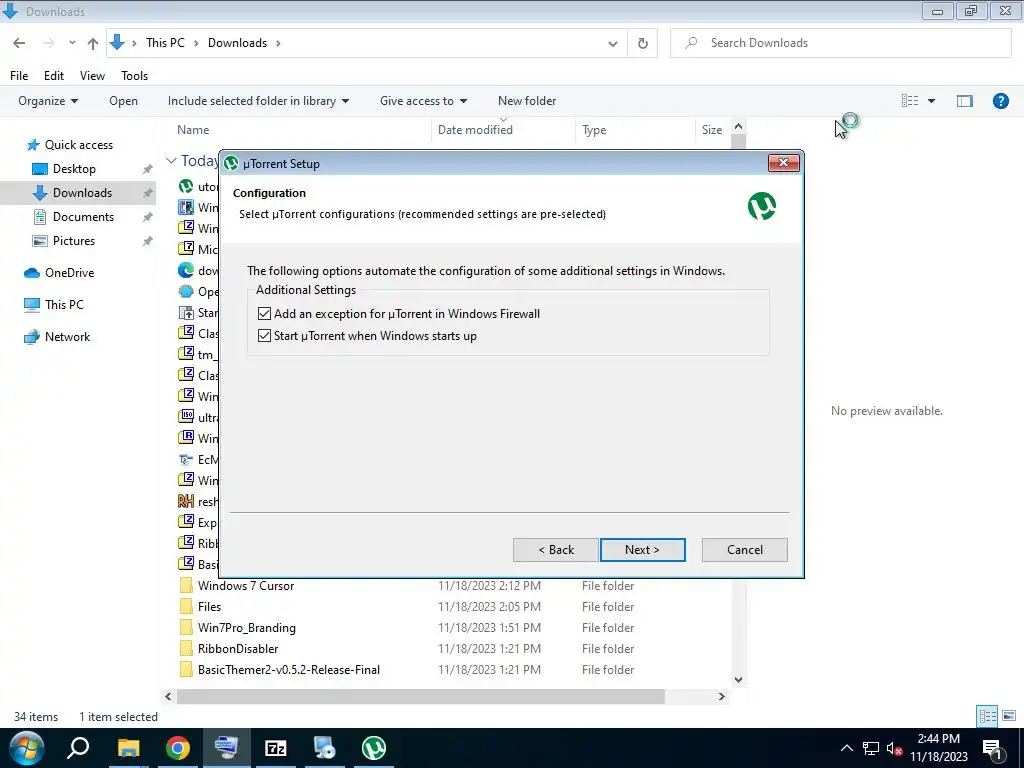Select the Files folder
The image size is (1024, 768).
coord(209,607)
